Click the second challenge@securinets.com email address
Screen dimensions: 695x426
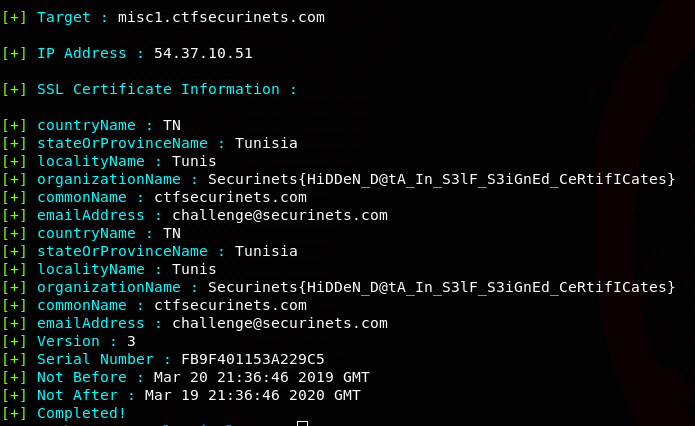point(279,323)
